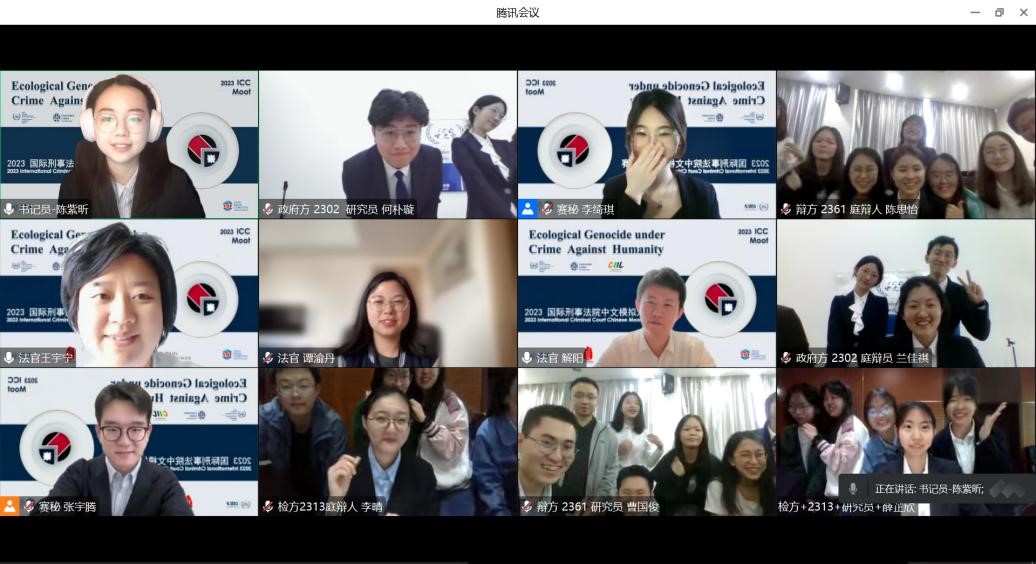Click microphone icon beside 法官 解阳
Viewport: 1036px width, 564px height.
(527, 358)
